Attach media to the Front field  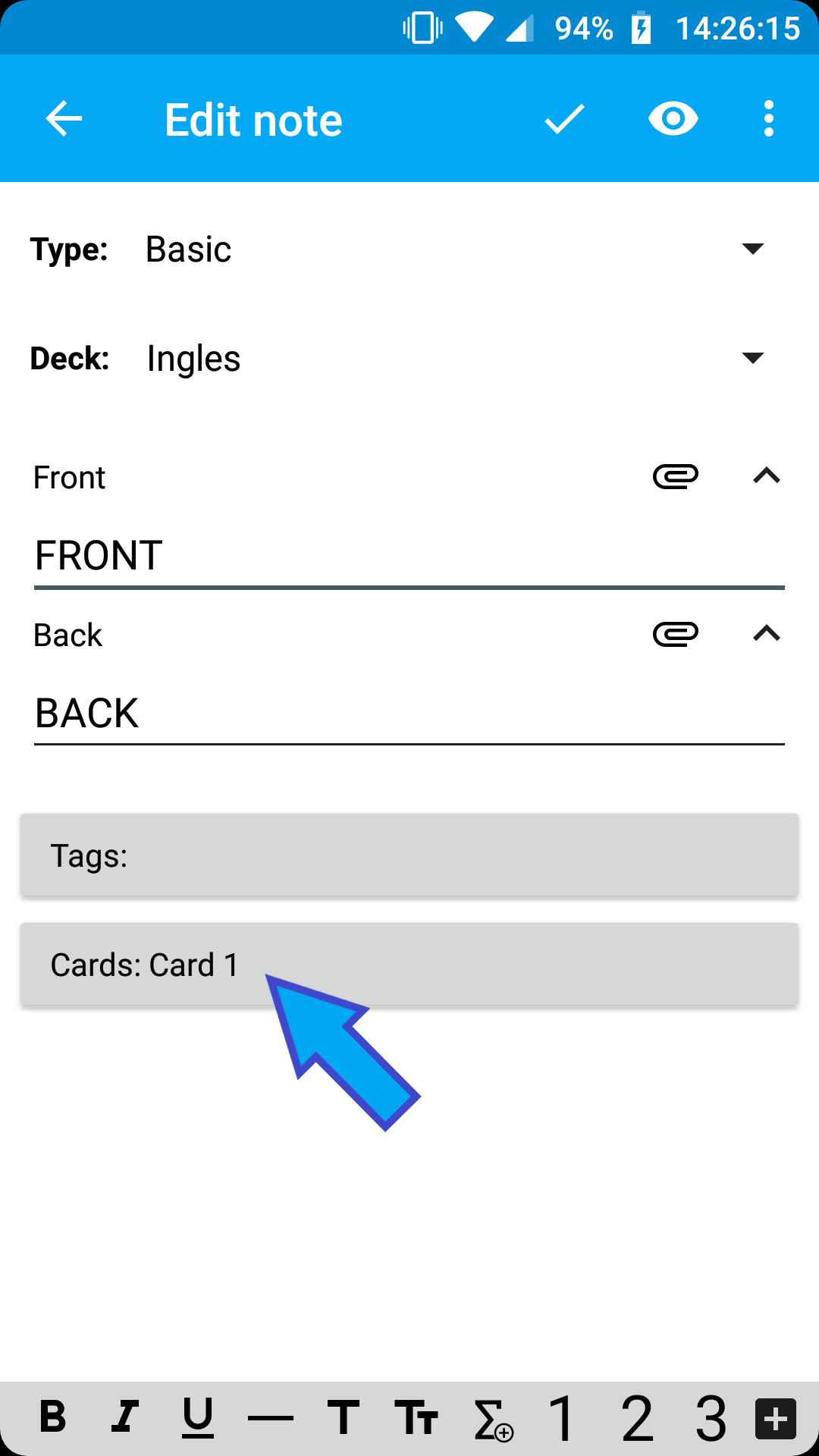click(677, 476)
